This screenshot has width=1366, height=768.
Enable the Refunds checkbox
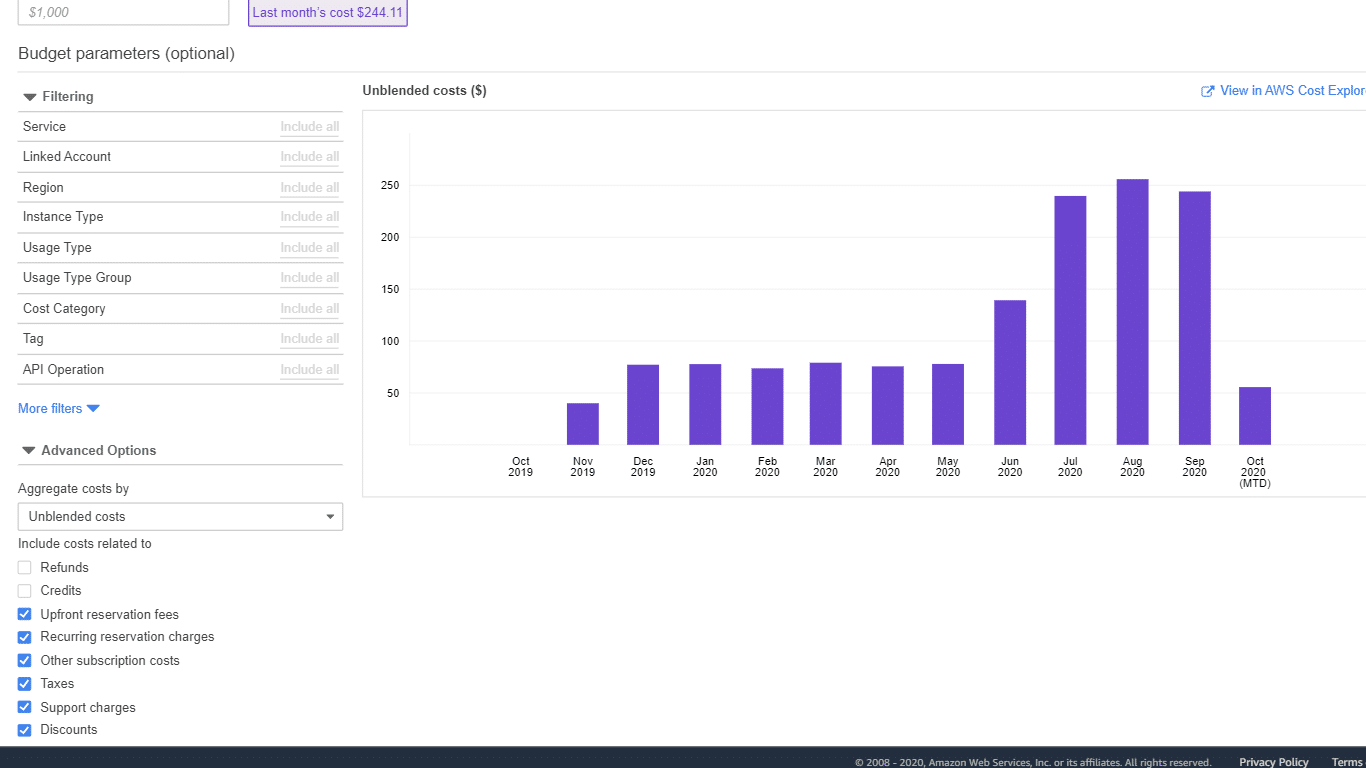click(x=24, y=567)
